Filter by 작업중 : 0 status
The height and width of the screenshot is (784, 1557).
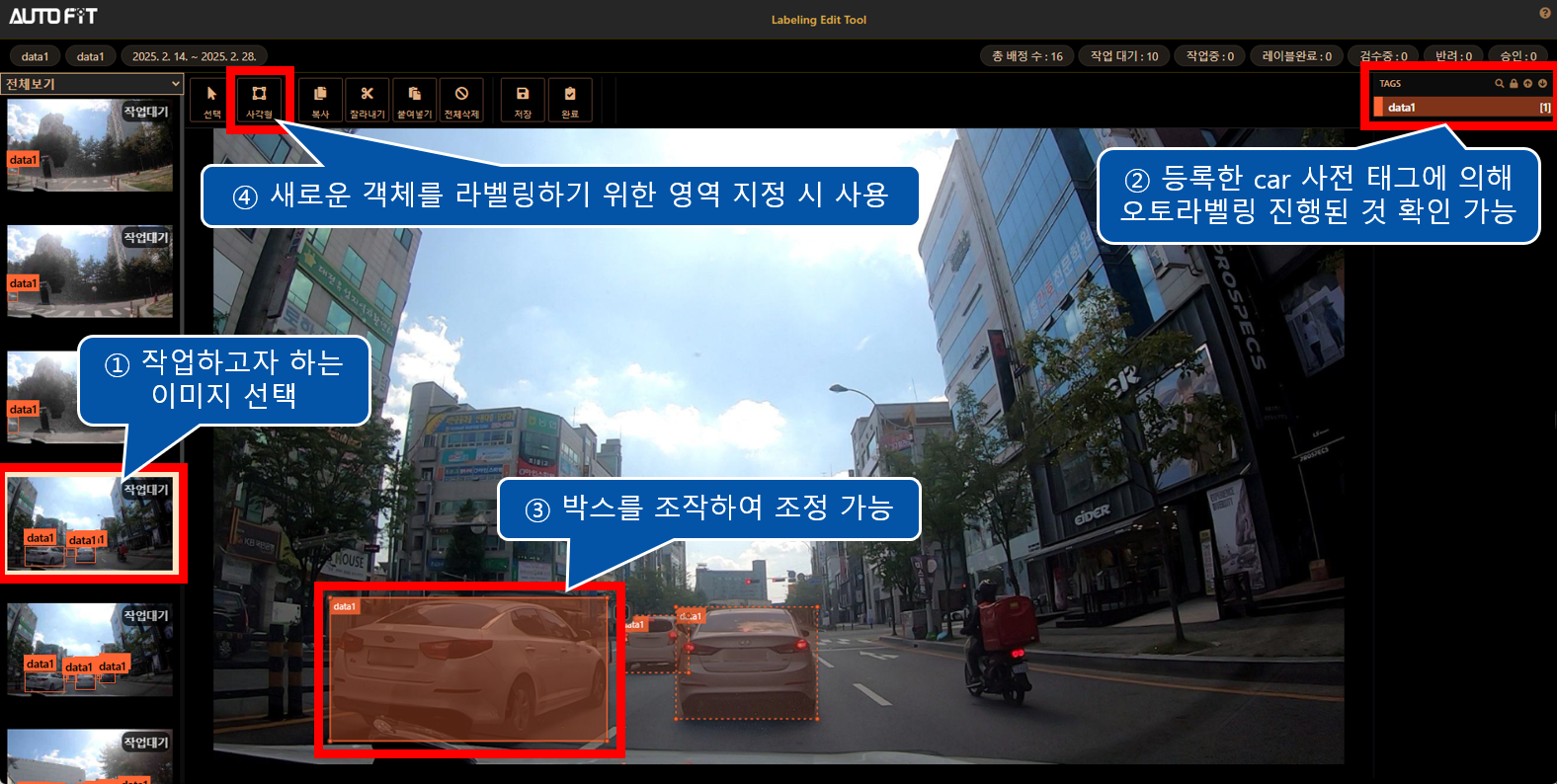pyautogui.click(x=1210, y=56)
